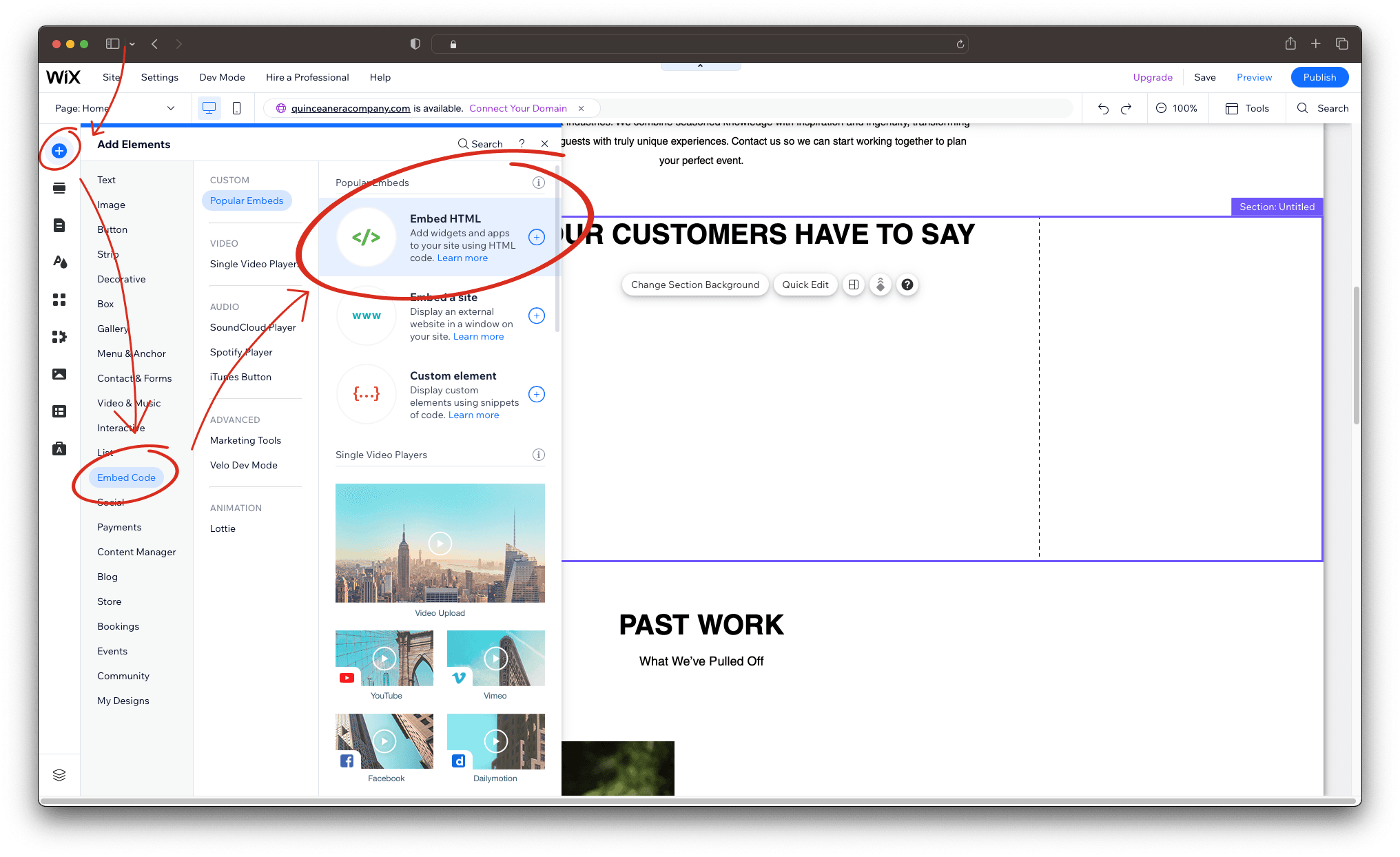Screen dimensions: 1400x857
Task: Open the Dev Mode menu
Action: pyautogui.click(x=222, y=77)
